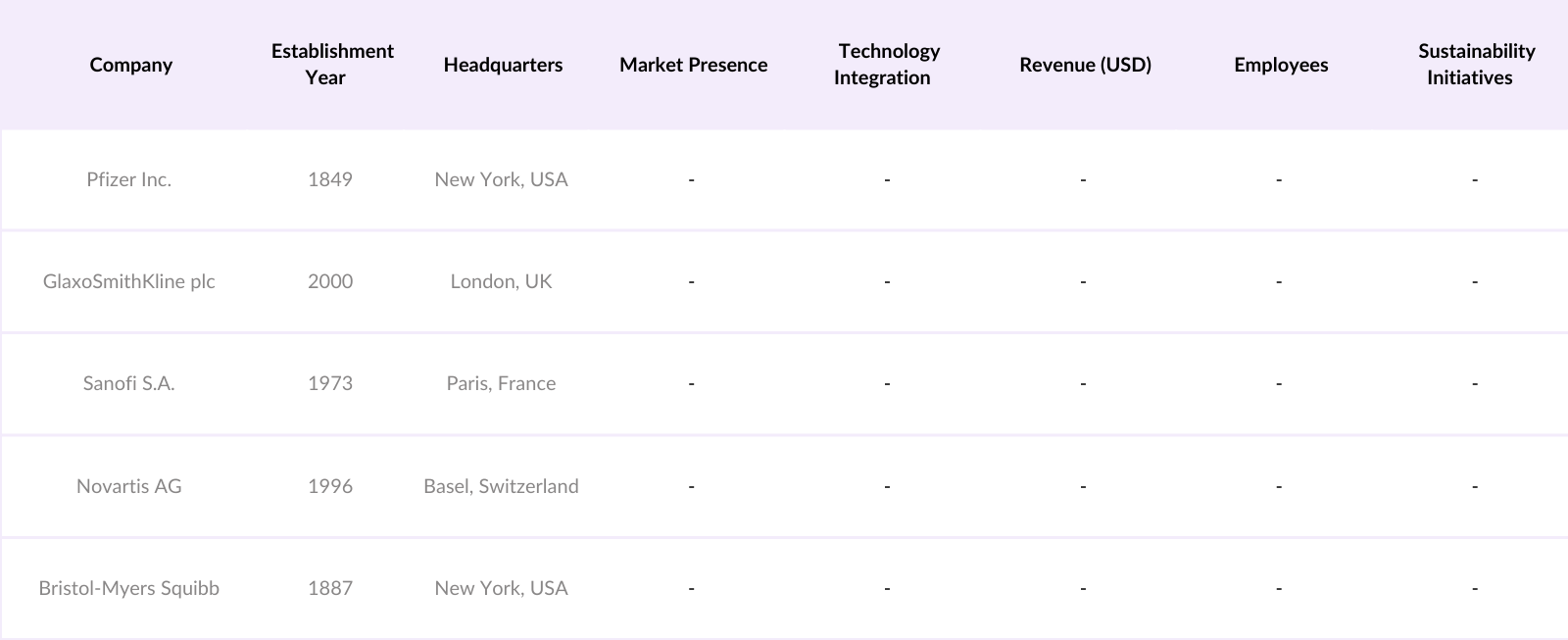Viewport: 1568px width, 640px height.
Task: Select the GlaxoSmithKline plc cell
Action: coord(129,281)
